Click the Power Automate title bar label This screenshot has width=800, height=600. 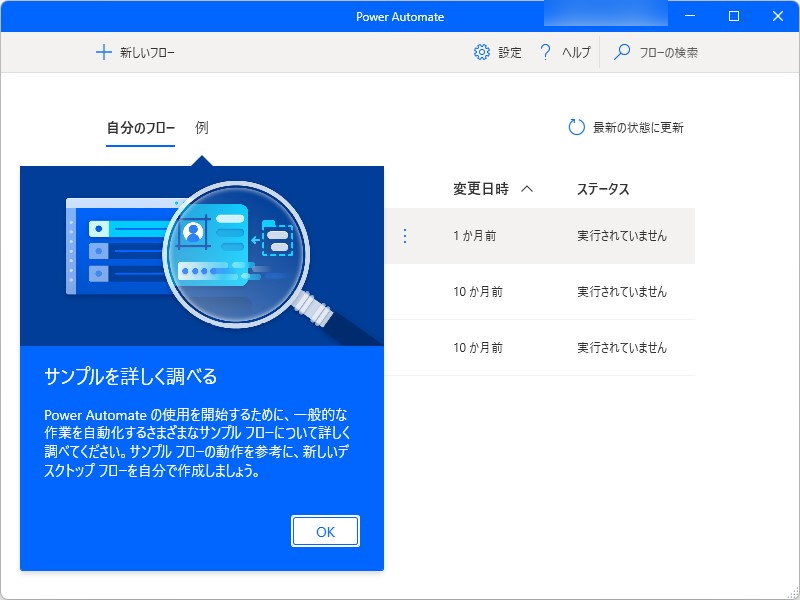pos(400,16)
